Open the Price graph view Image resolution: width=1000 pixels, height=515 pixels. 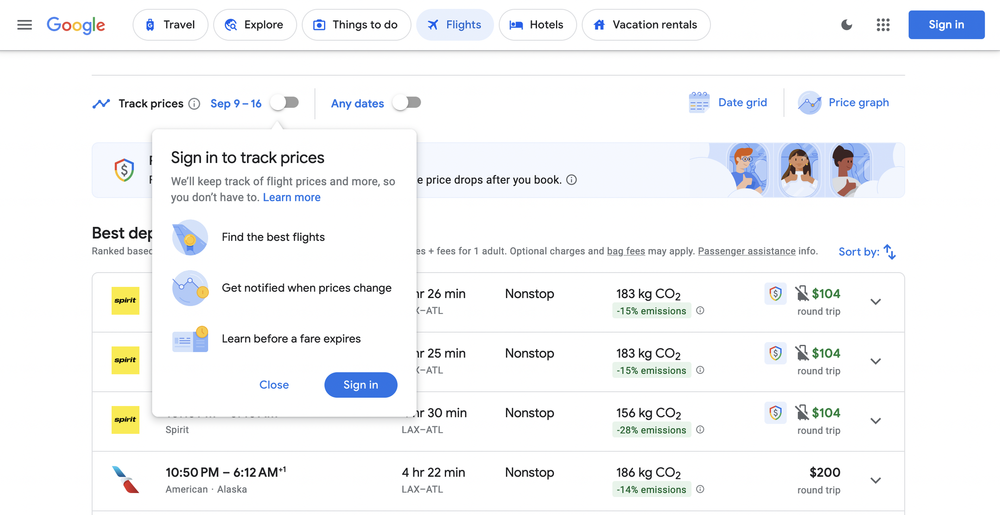pos(843,103)
